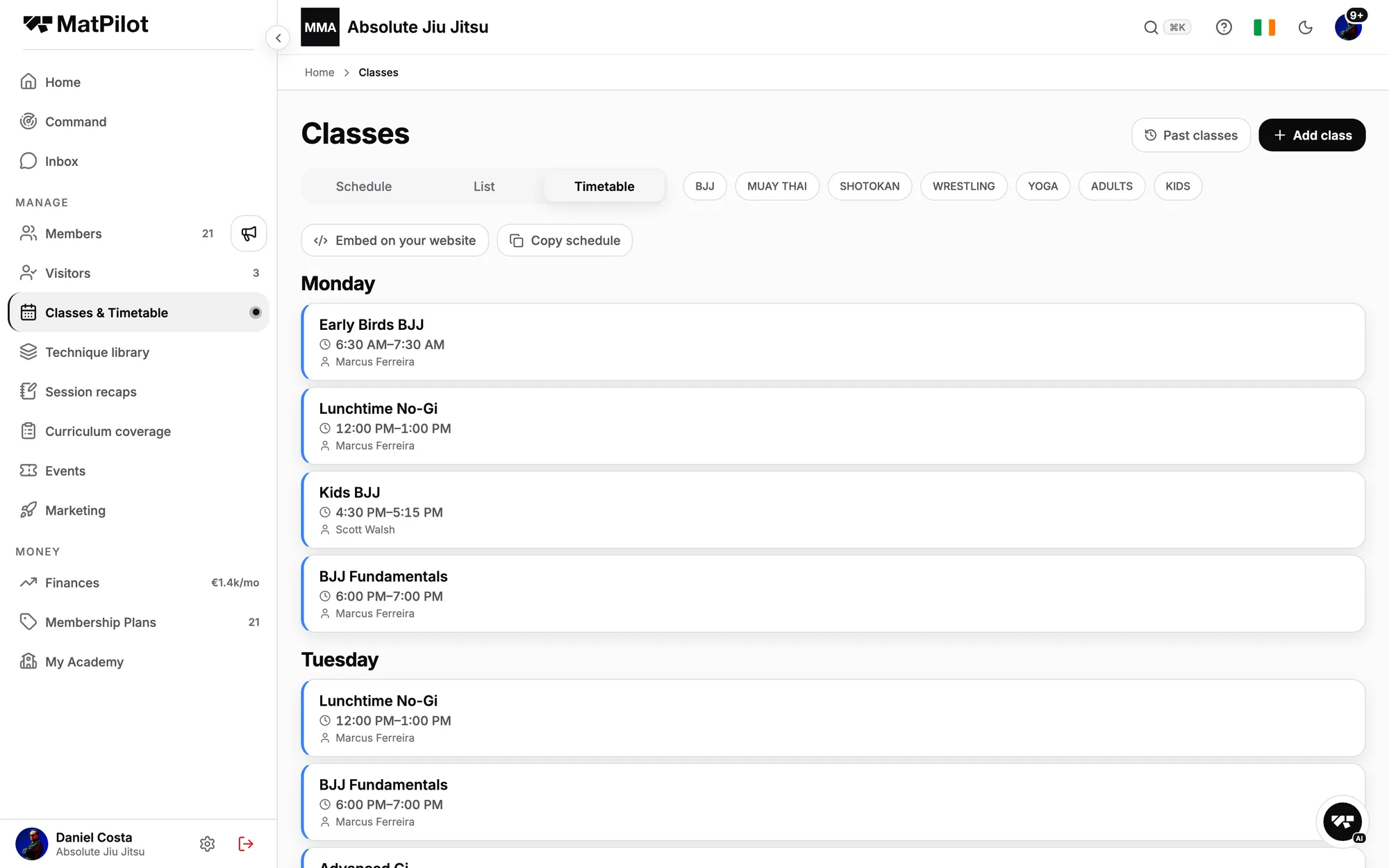Change language via the Irish flag icon

pos(1264,27)
